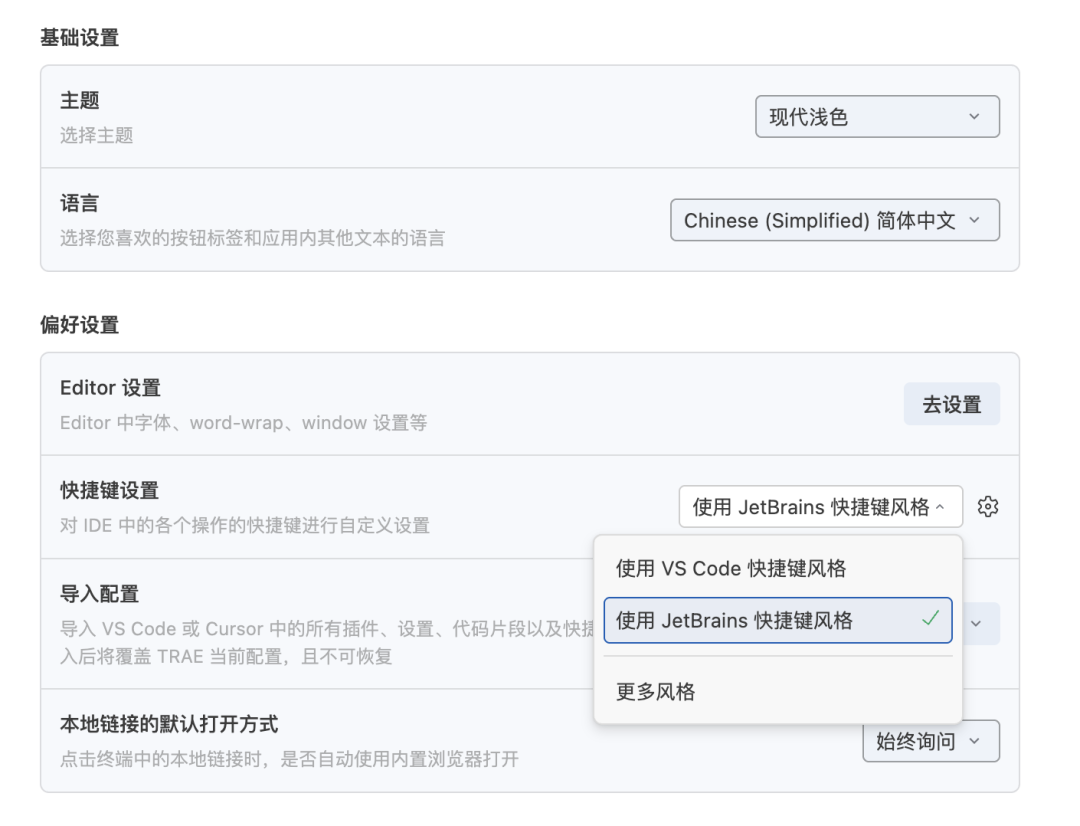Collapse the 使用 JetBrains 快捷键风格 combo box
This screenshot has width=1080, height=826.
[x=820, y=507]
